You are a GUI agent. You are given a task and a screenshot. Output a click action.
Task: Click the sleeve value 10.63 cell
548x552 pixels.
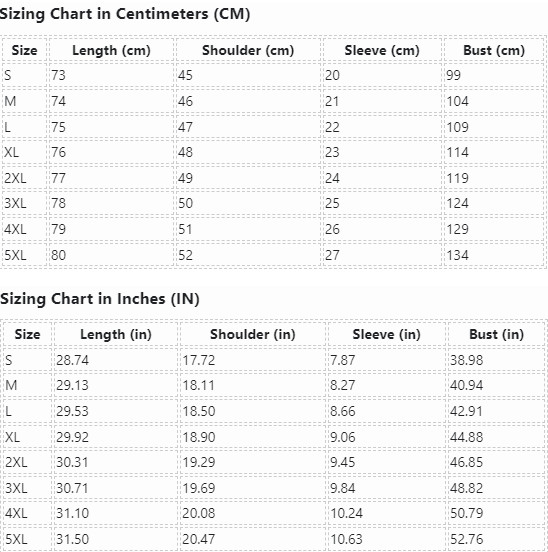(386, 539)
